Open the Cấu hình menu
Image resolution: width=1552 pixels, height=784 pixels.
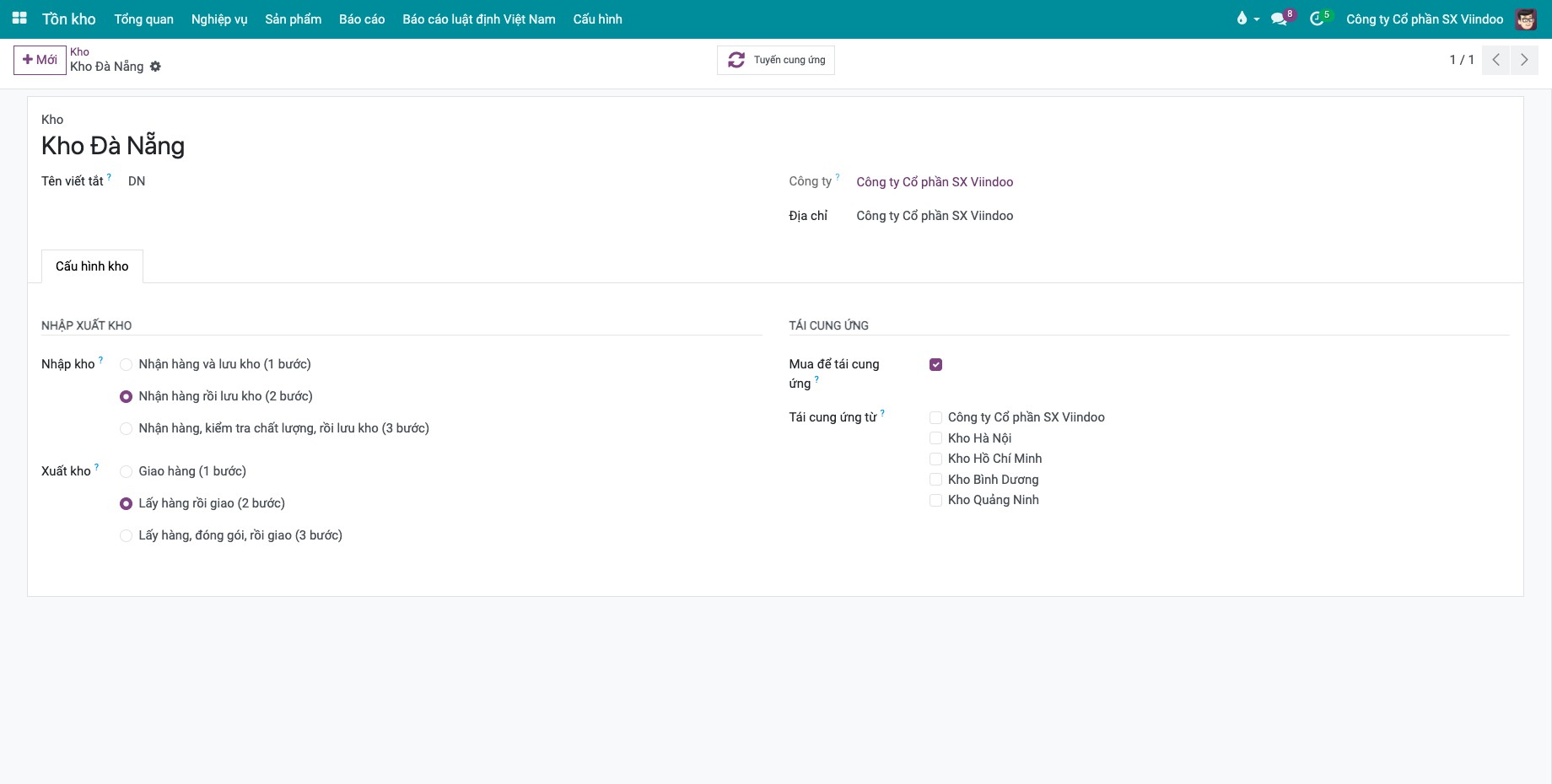[x=598, y=19]
